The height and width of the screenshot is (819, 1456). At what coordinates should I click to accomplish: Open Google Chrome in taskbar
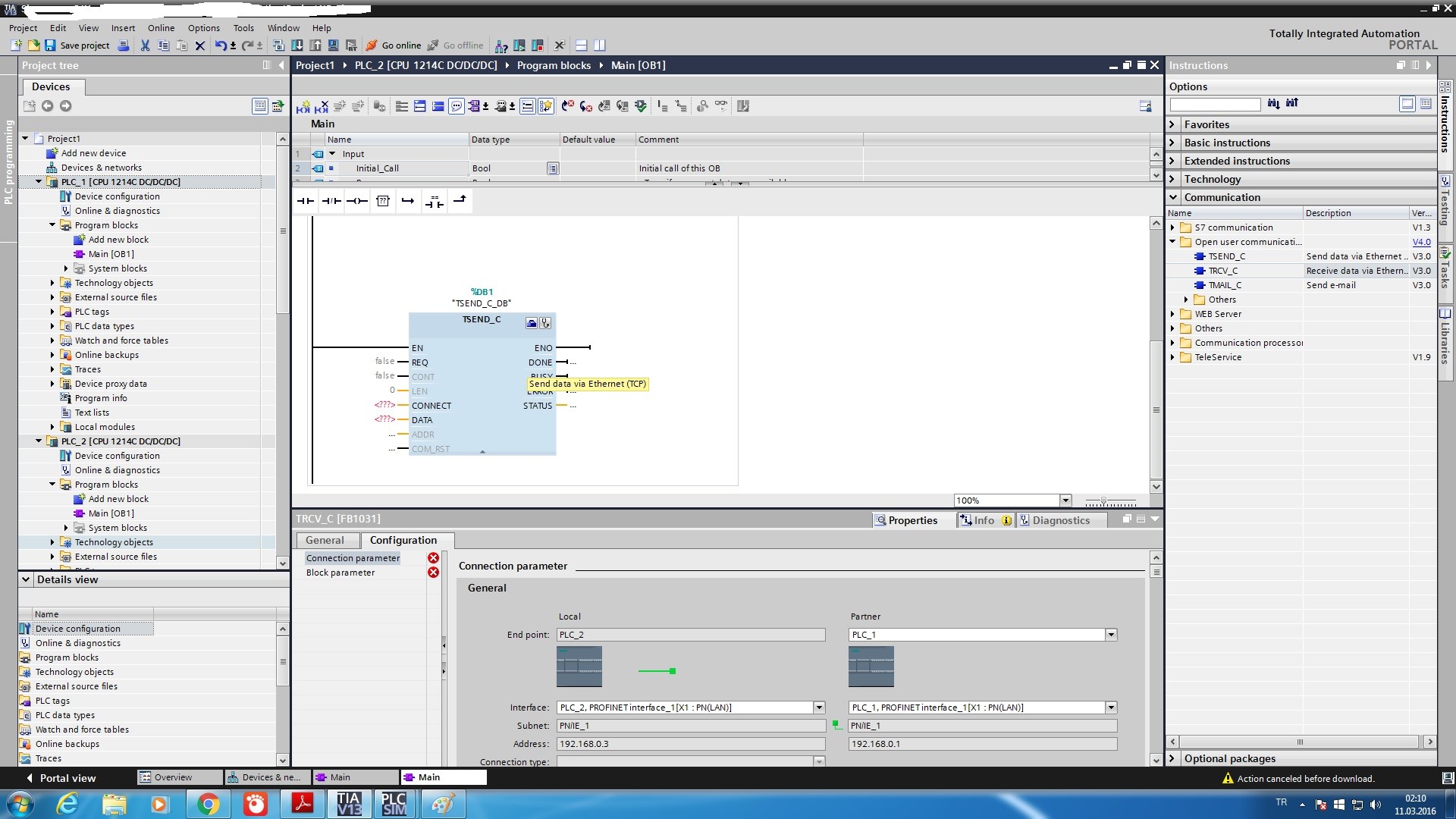pyautogui.click(x=208, y=804)
